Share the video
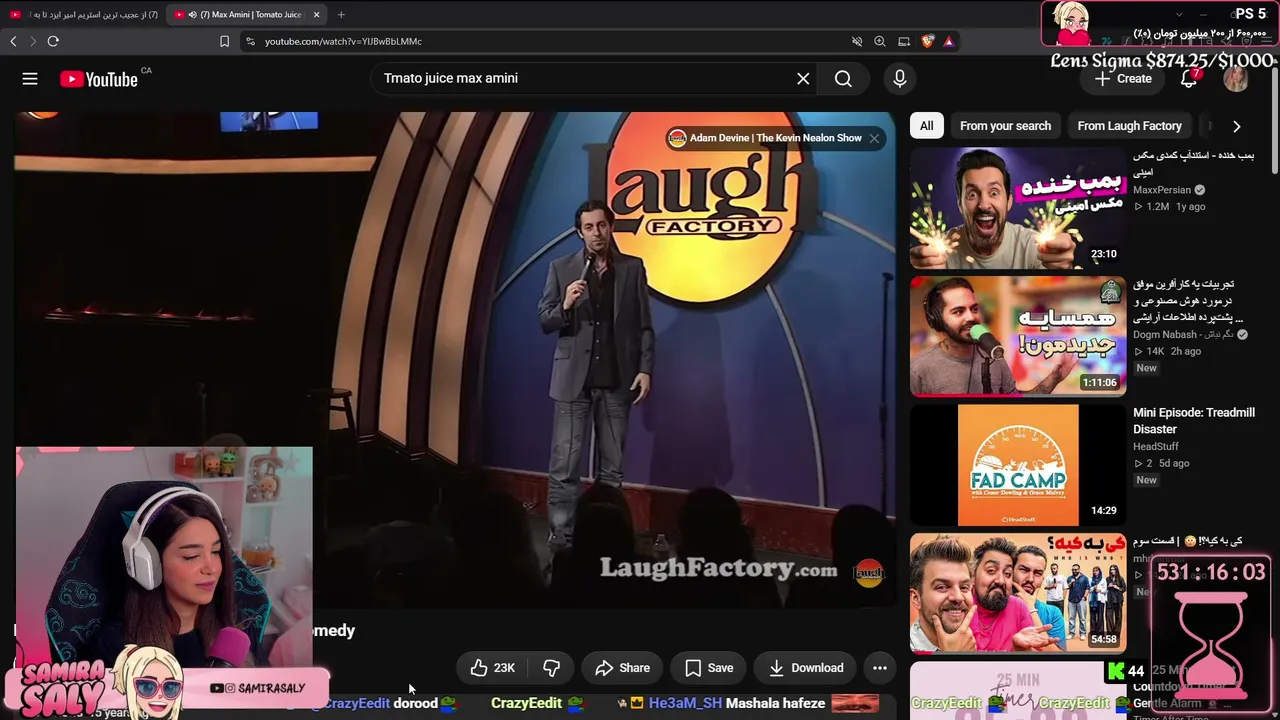Image resolution: width=1280 pixels, height=720 pixels. (622, 668)
